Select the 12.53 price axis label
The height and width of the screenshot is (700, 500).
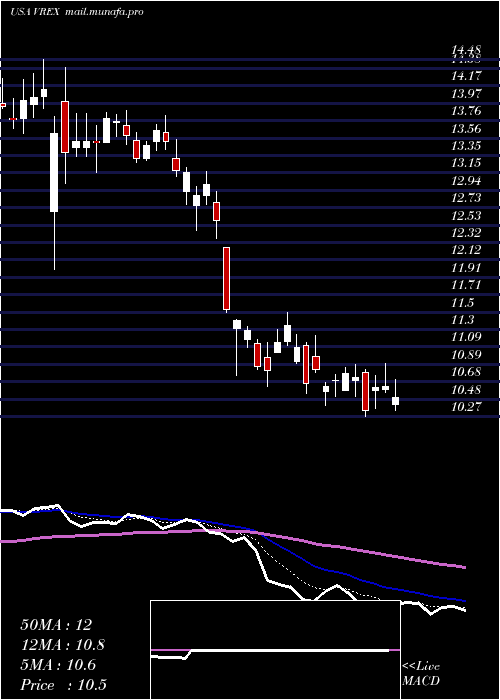[x=467, y=216]
